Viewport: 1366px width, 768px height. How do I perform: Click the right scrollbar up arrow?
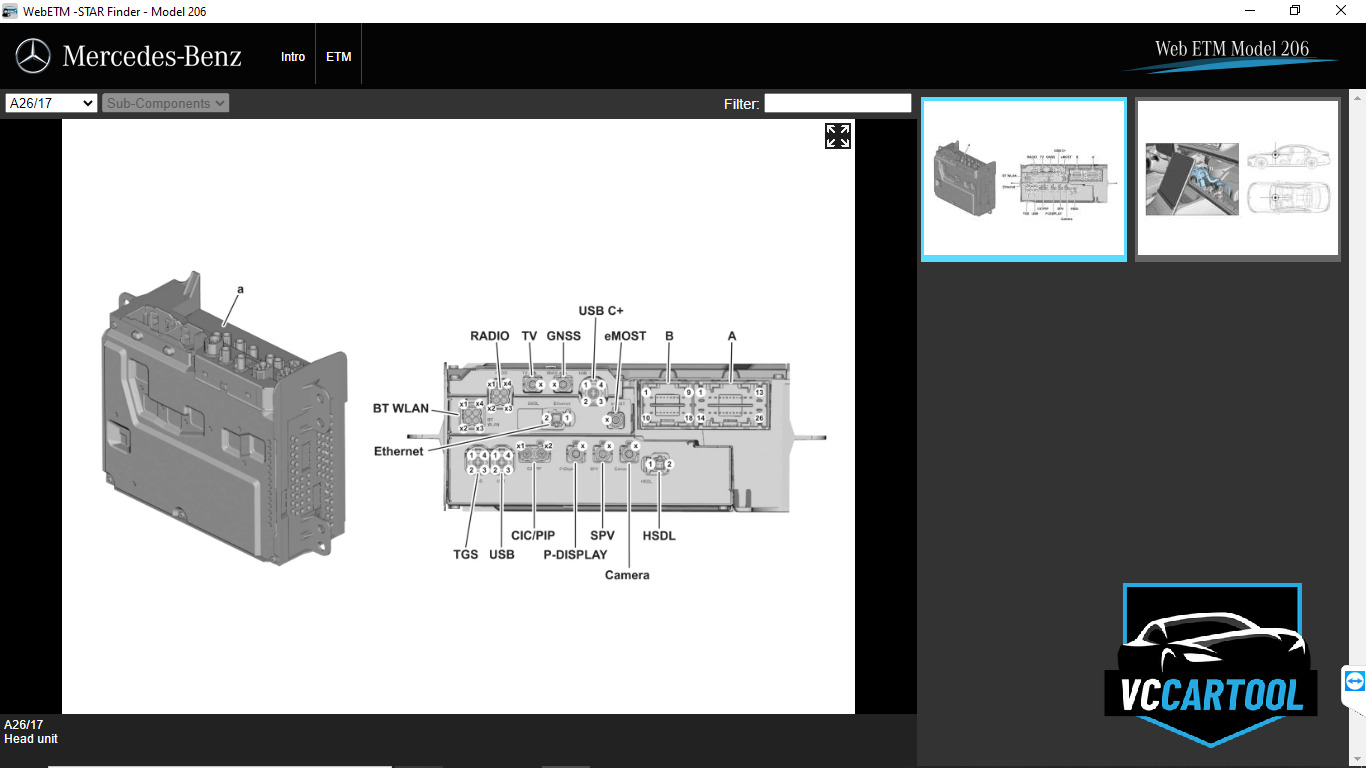tap(1357, 97)
